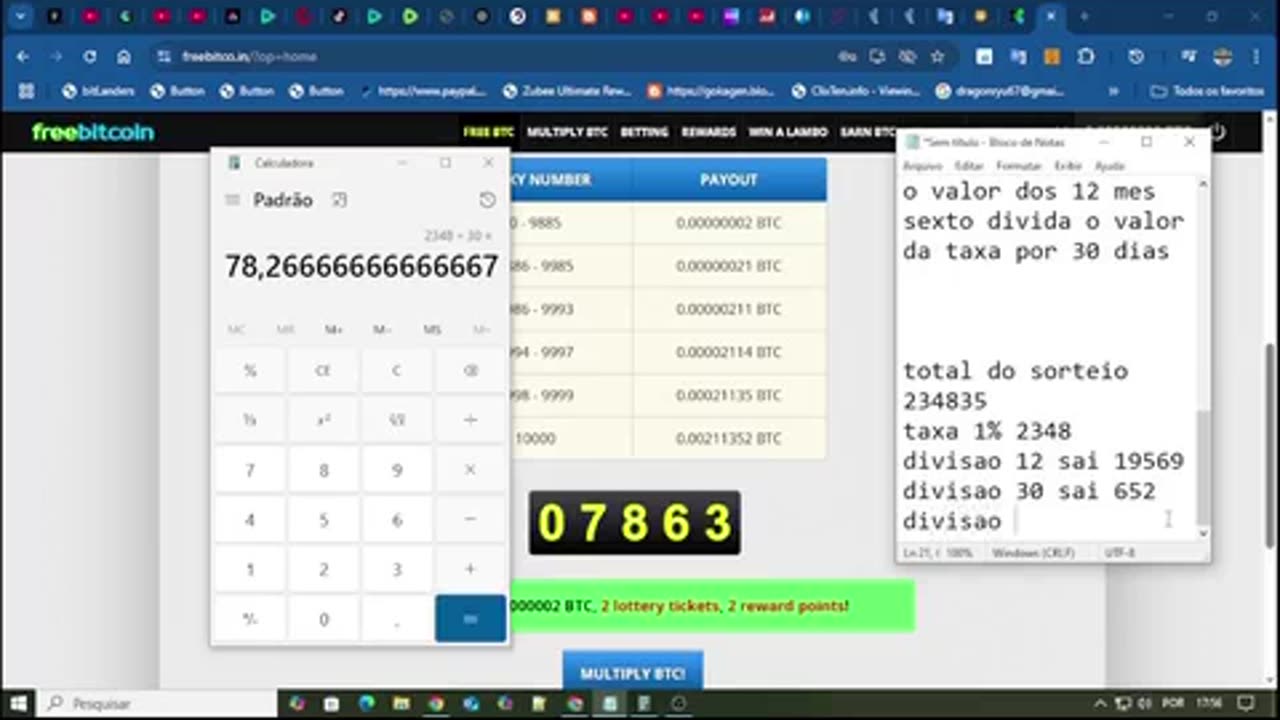Click digit 2 in Calculator

coord(323,570)
